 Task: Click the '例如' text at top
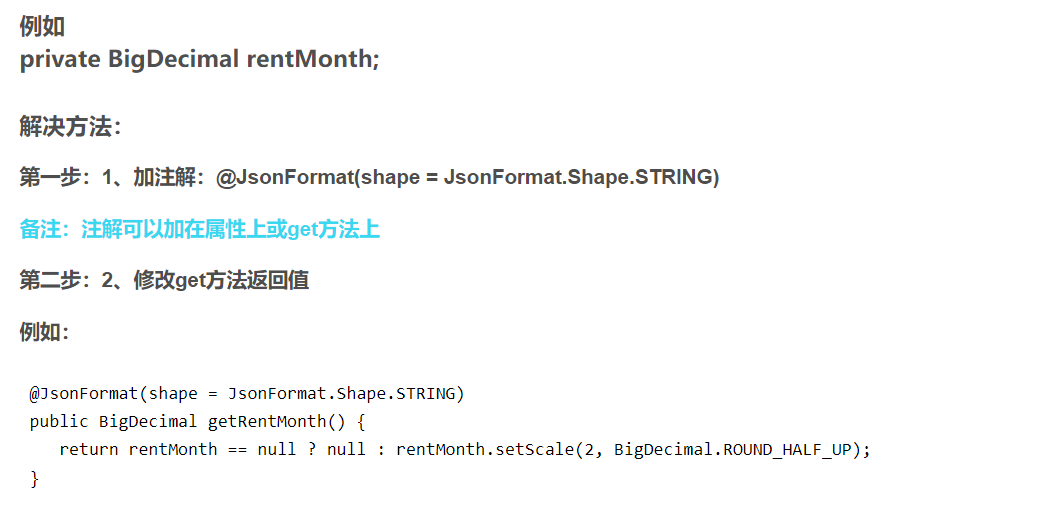(x=42, y=27)
